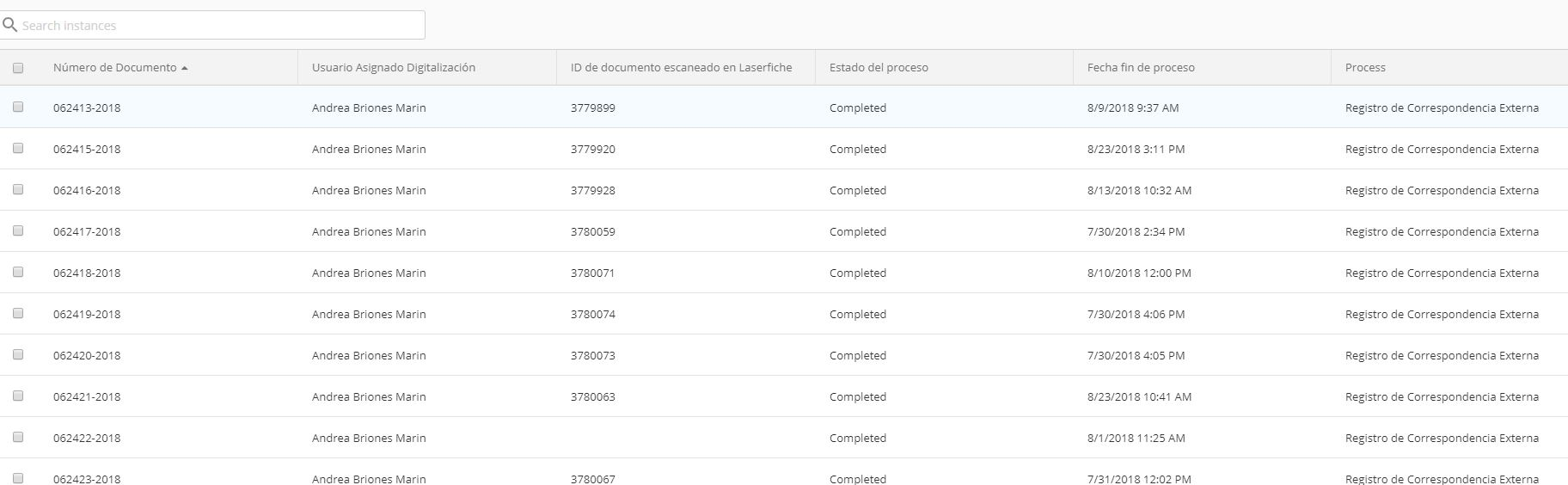
Task: Check the box for document 062413-2018
Action: click(18, 107)
